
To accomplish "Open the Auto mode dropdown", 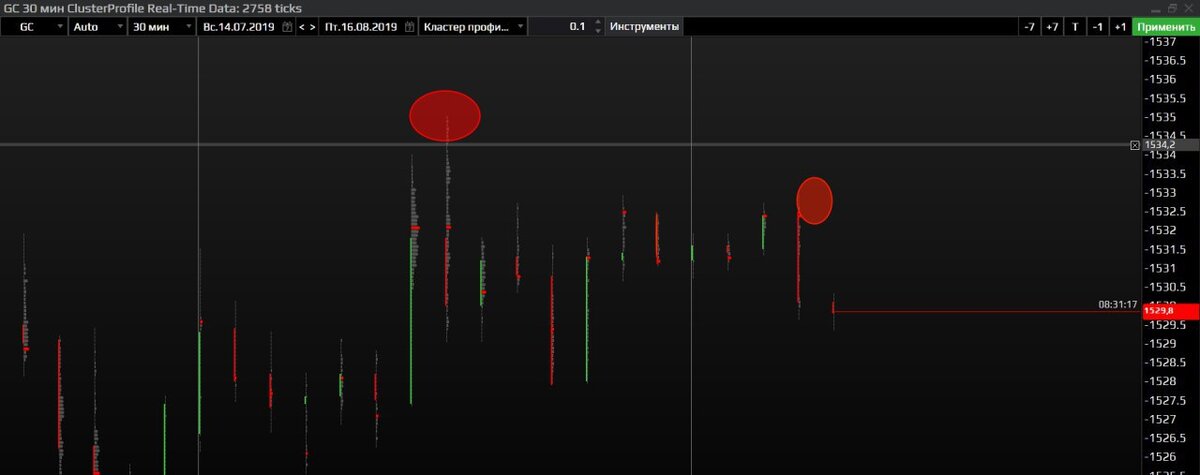I will 98,27.
